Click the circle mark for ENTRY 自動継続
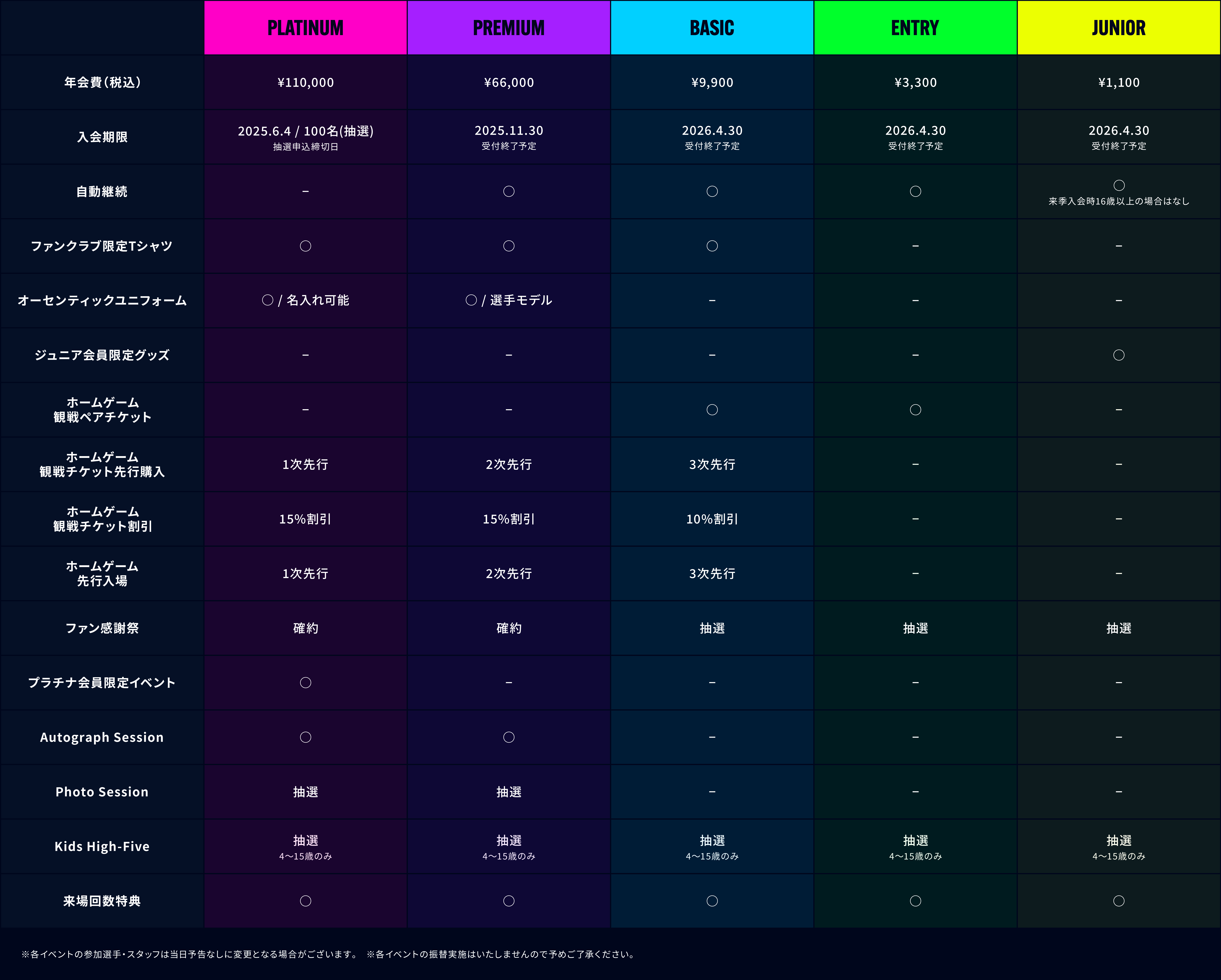The height and width of the screenshot is (980, 1221). pos(915,191)
